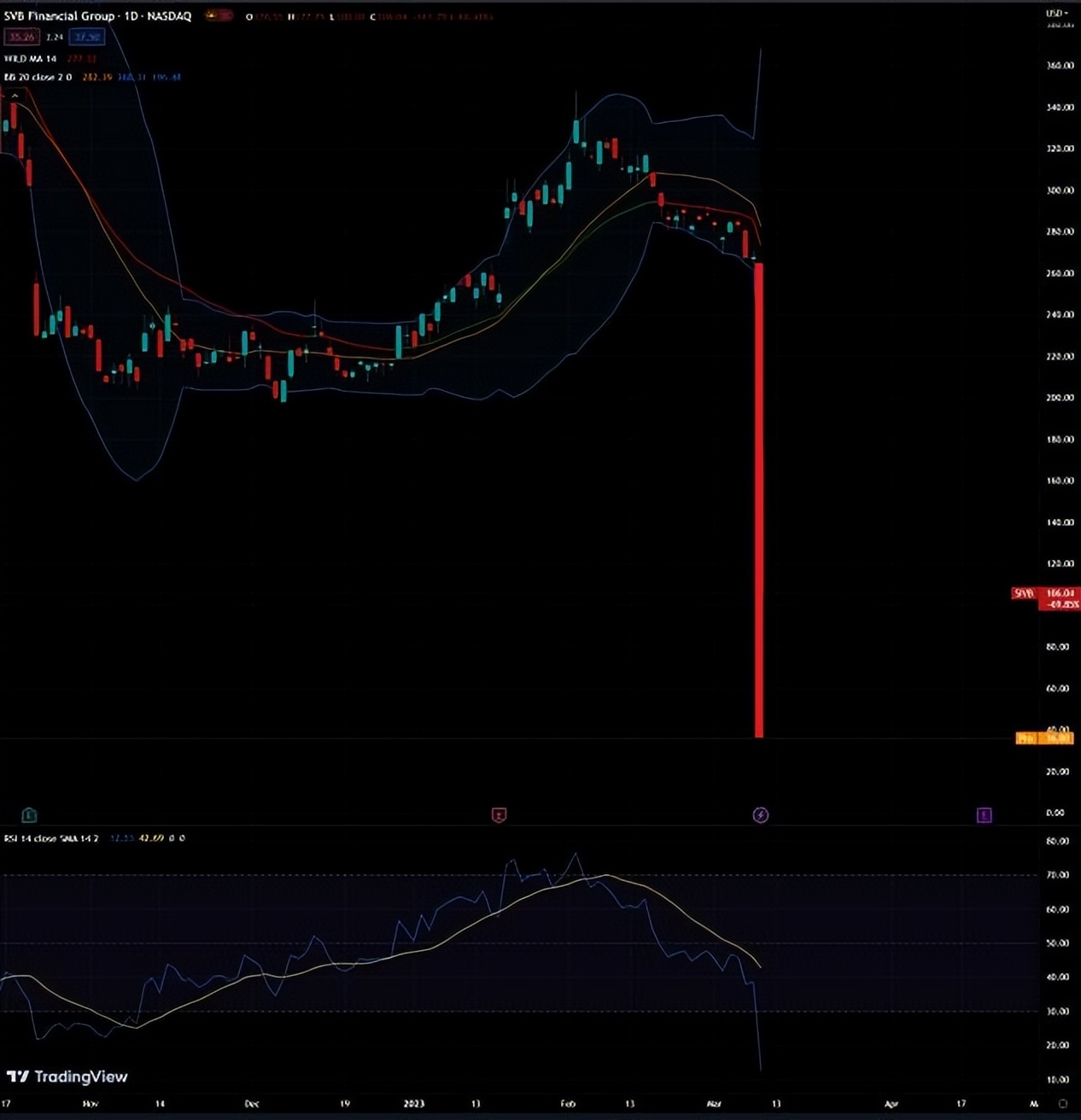Click the 70.00 RSI axis label
The height and width of the screenshot is (1120, 1081).
point(1057,875)
